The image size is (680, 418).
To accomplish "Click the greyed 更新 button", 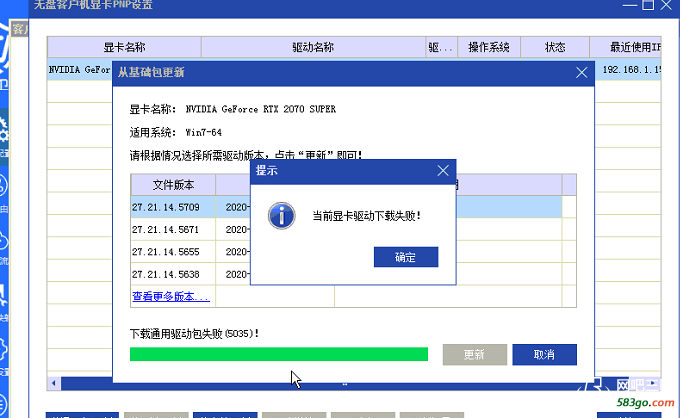I will tap(474, 355).
